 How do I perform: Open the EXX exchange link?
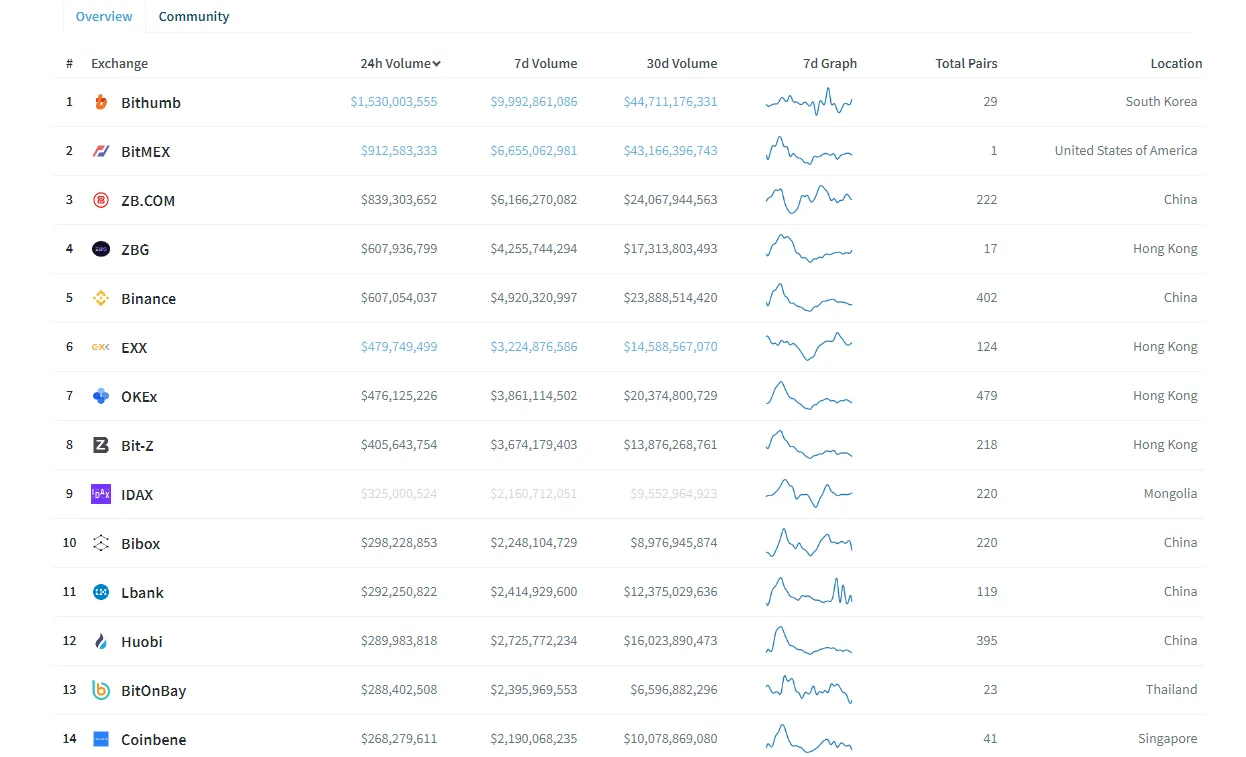point(134,347)
